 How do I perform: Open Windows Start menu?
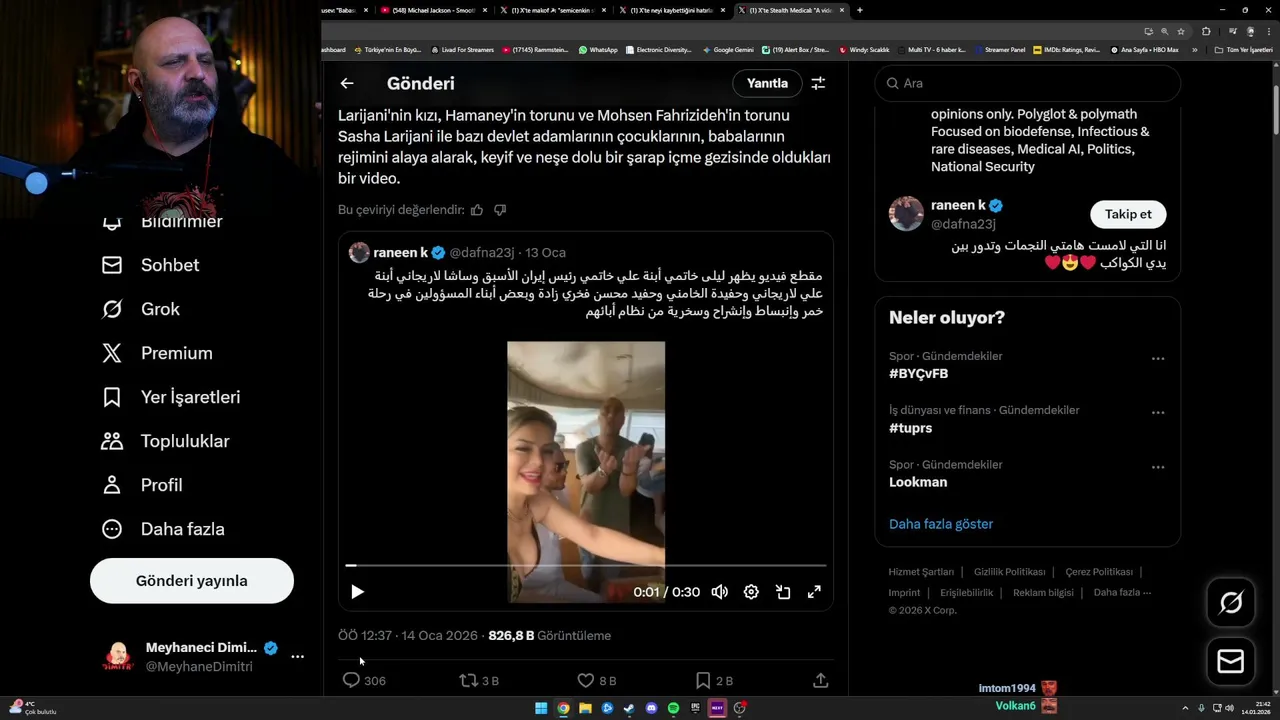pos(541,708)
